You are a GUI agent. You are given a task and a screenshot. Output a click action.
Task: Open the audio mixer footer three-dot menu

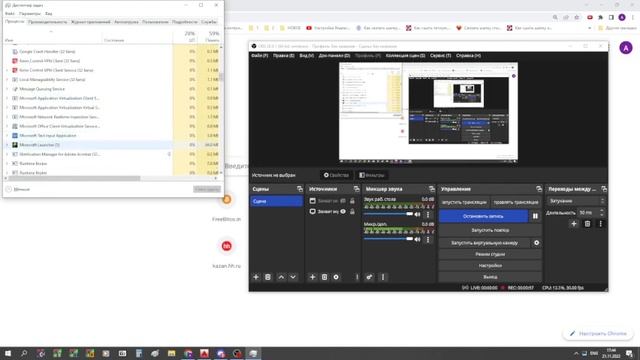383,277
